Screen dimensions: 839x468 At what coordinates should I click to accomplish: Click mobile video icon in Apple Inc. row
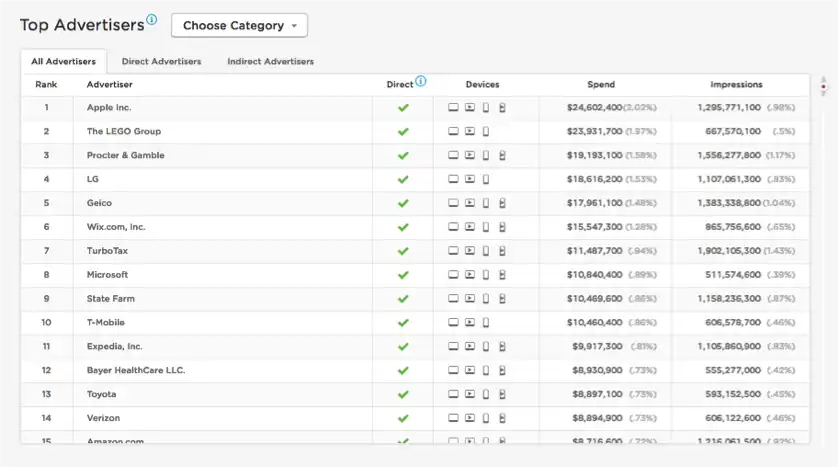(x=502, y=108)
